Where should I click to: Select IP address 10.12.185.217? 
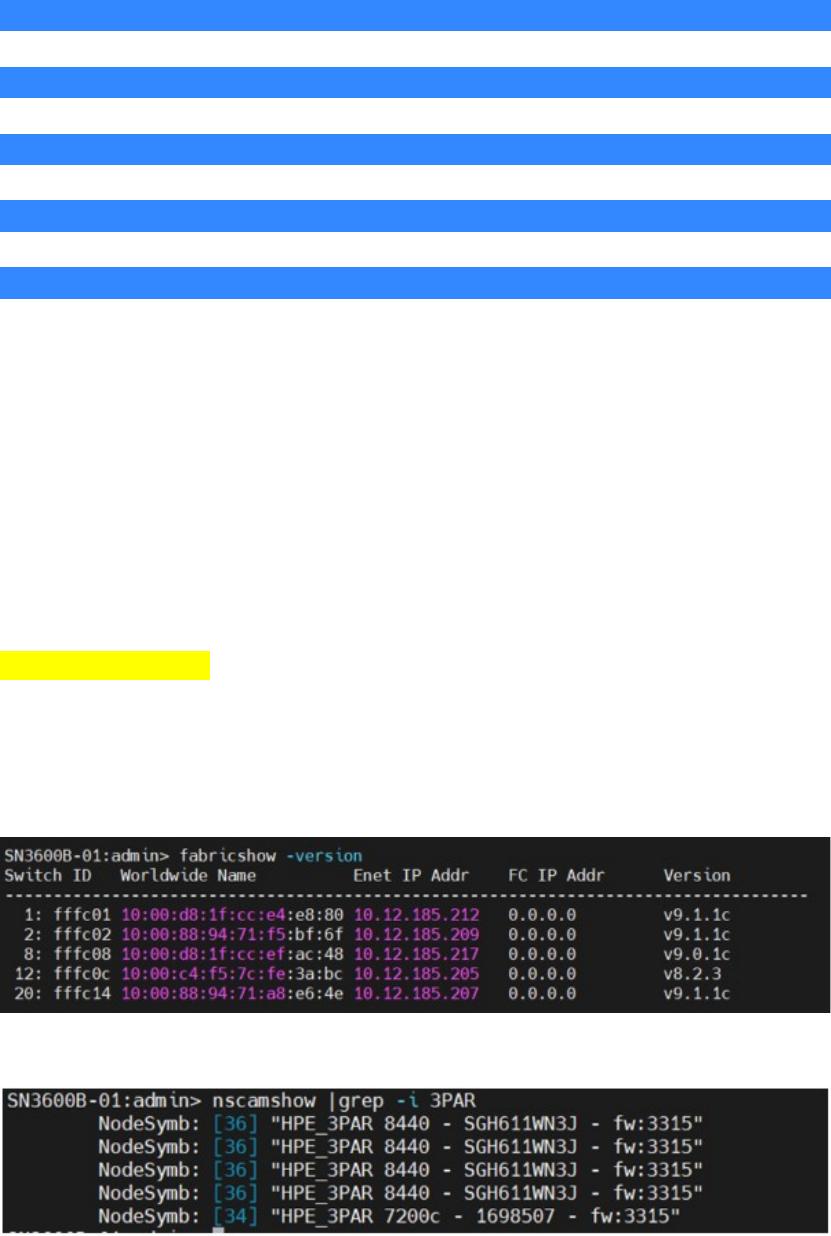coord(417,953)
